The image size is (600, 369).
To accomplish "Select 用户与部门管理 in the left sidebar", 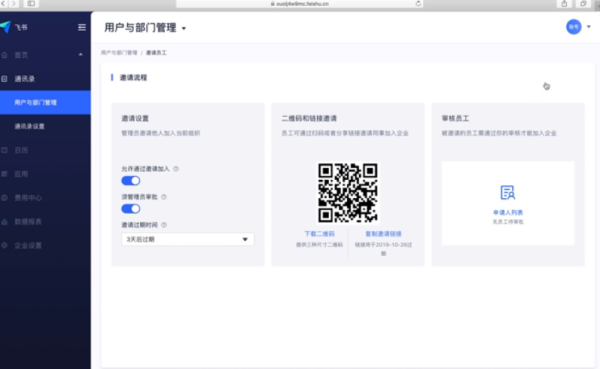I will (x=45, y=102).
